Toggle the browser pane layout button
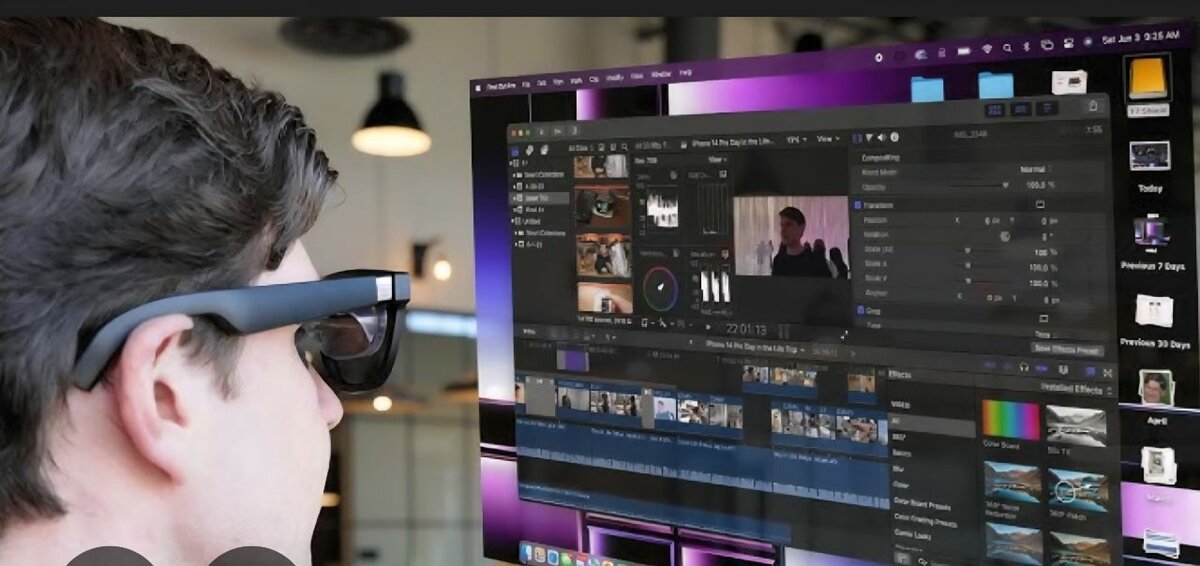Screen dimensions: 1200x566 click(996, 109)
